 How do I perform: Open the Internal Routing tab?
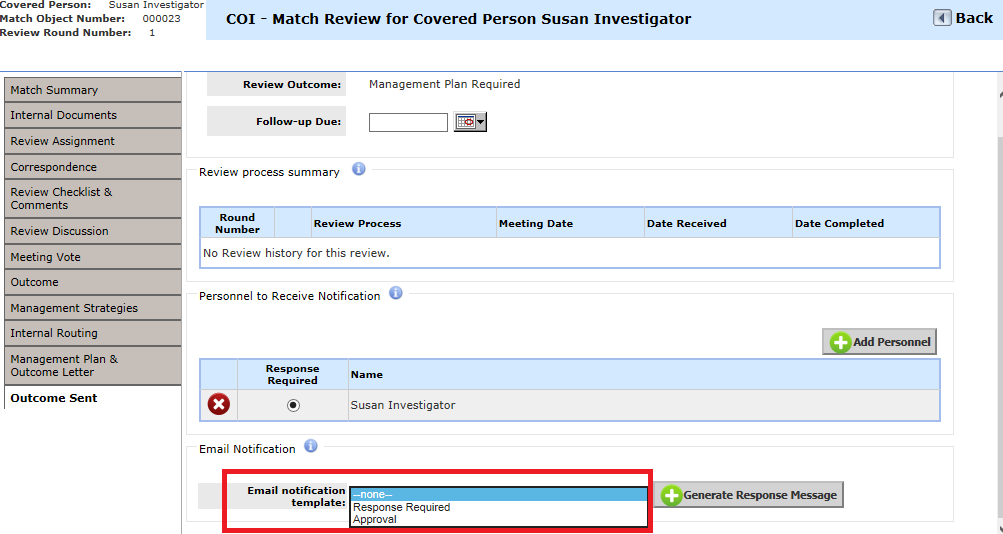click(93, 333)
